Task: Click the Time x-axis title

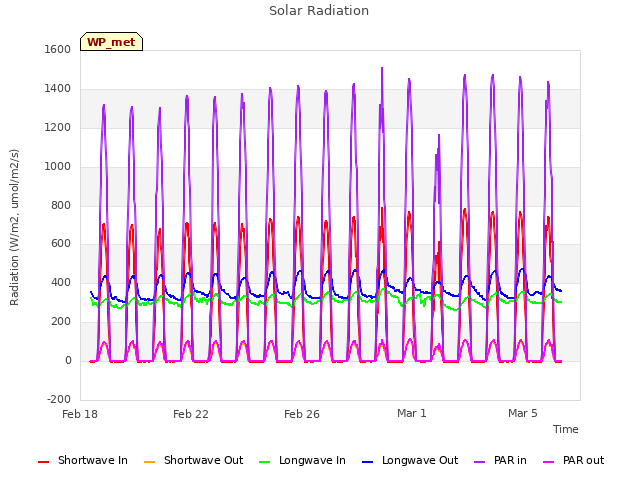Action: pos(565,429)
